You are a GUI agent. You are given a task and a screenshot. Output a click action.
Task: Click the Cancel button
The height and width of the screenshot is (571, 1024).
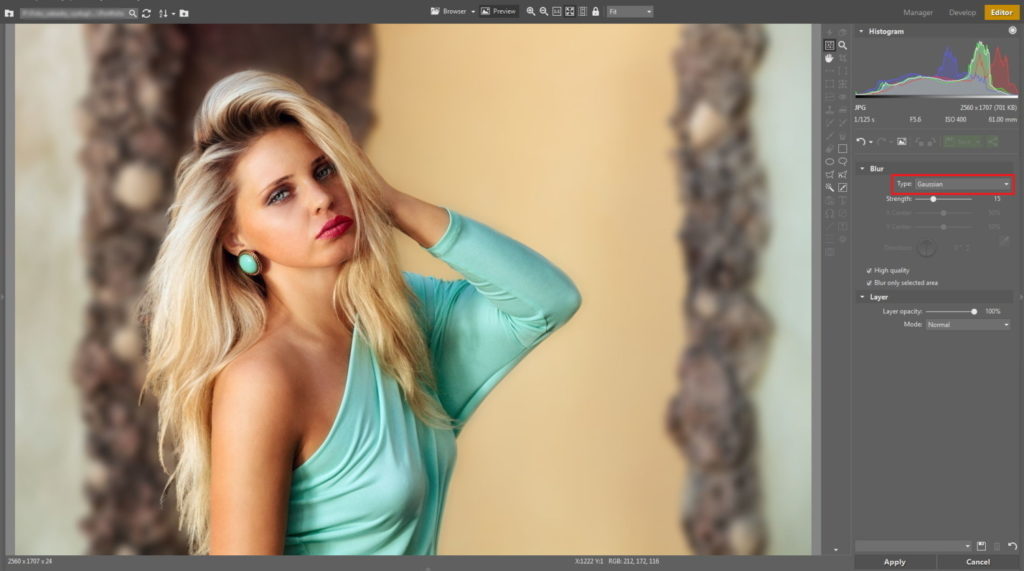tap(978, 562)
